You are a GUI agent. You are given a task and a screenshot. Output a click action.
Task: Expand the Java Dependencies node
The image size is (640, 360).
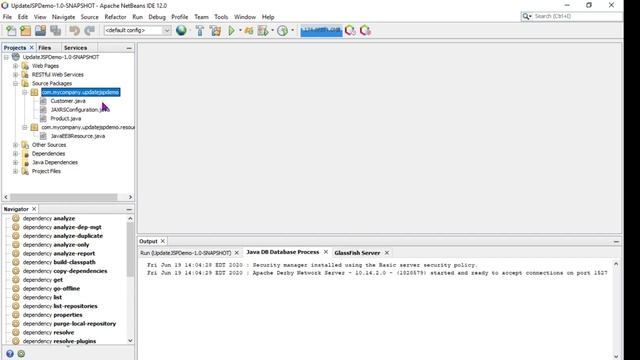coord(16,162)
